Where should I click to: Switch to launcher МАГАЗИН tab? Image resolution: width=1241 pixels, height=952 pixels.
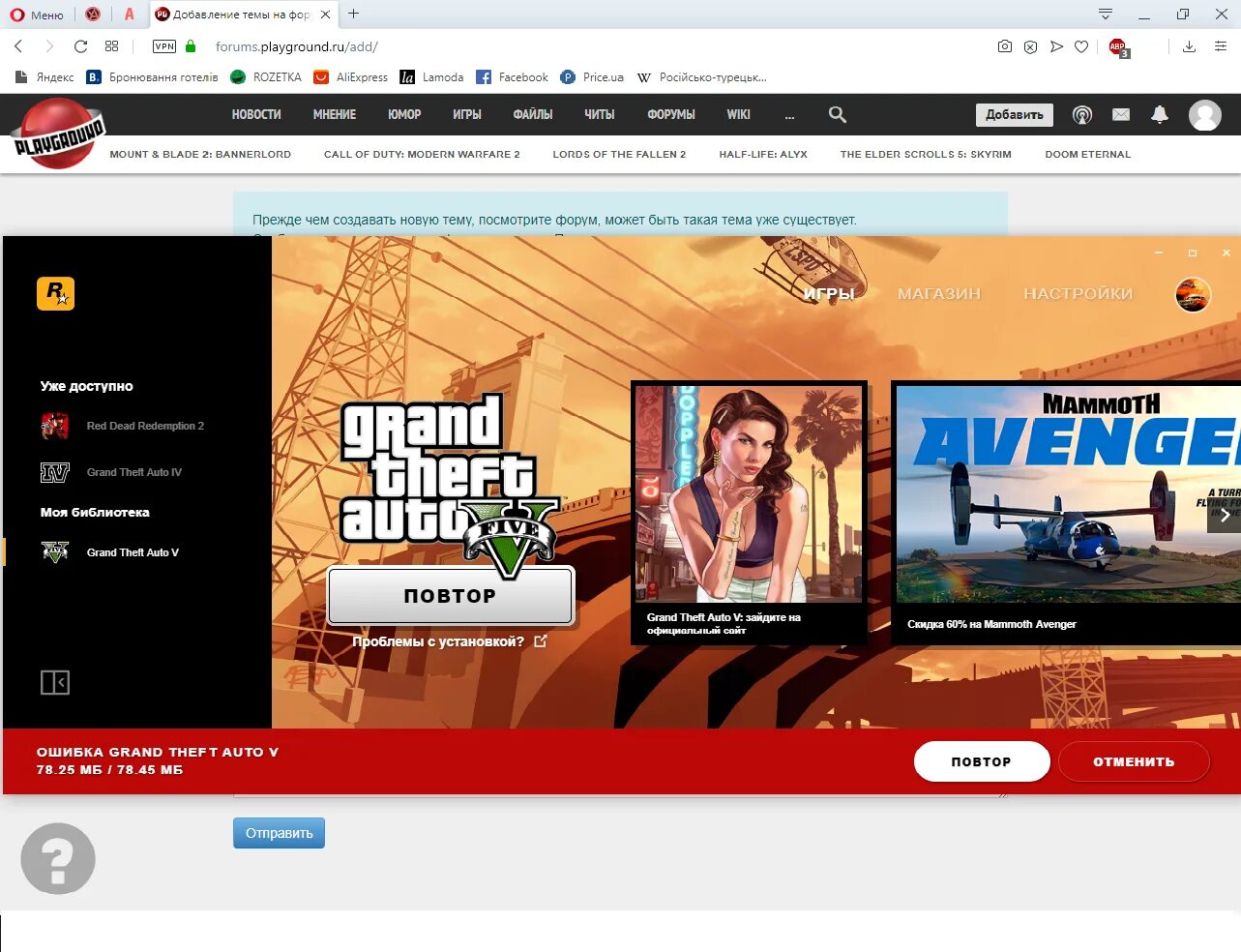click(x=939, y=293)
